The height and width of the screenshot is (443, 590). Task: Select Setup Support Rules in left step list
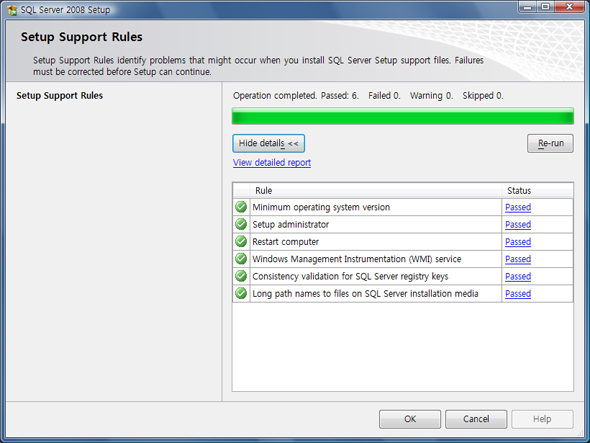click(x=59, y=96)
